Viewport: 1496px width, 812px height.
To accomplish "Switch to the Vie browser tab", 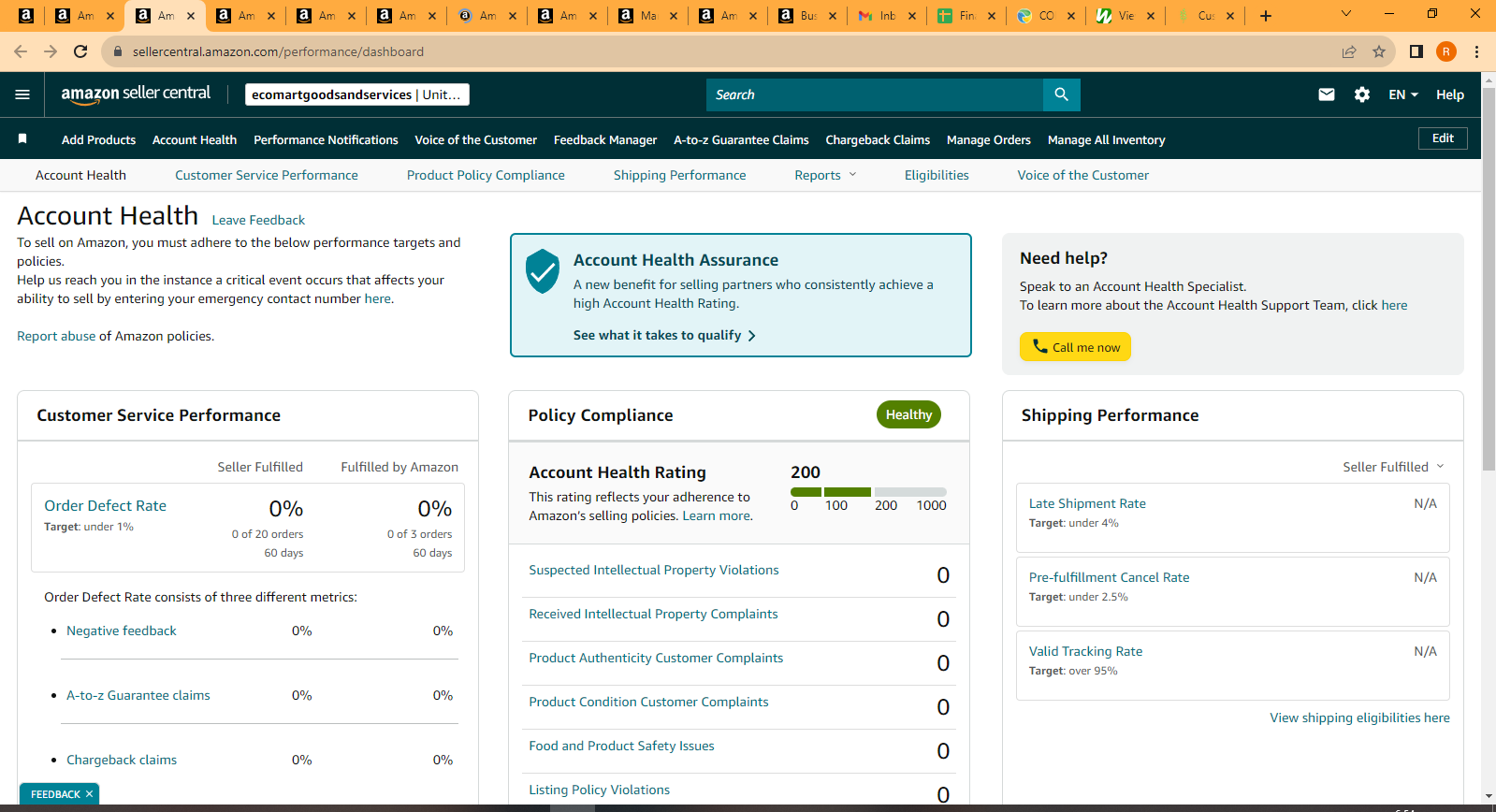I will (x=1126, y=16).
